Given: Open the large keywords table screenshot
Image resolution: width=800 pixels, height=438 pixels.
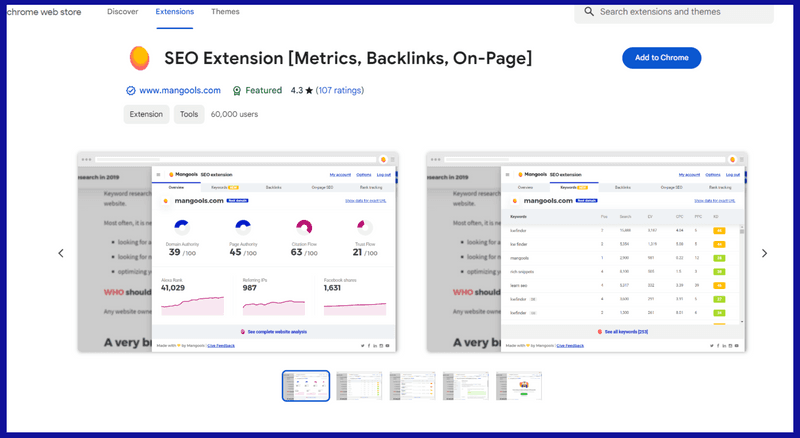Looking at the screenshot, I should coord(586,252).
